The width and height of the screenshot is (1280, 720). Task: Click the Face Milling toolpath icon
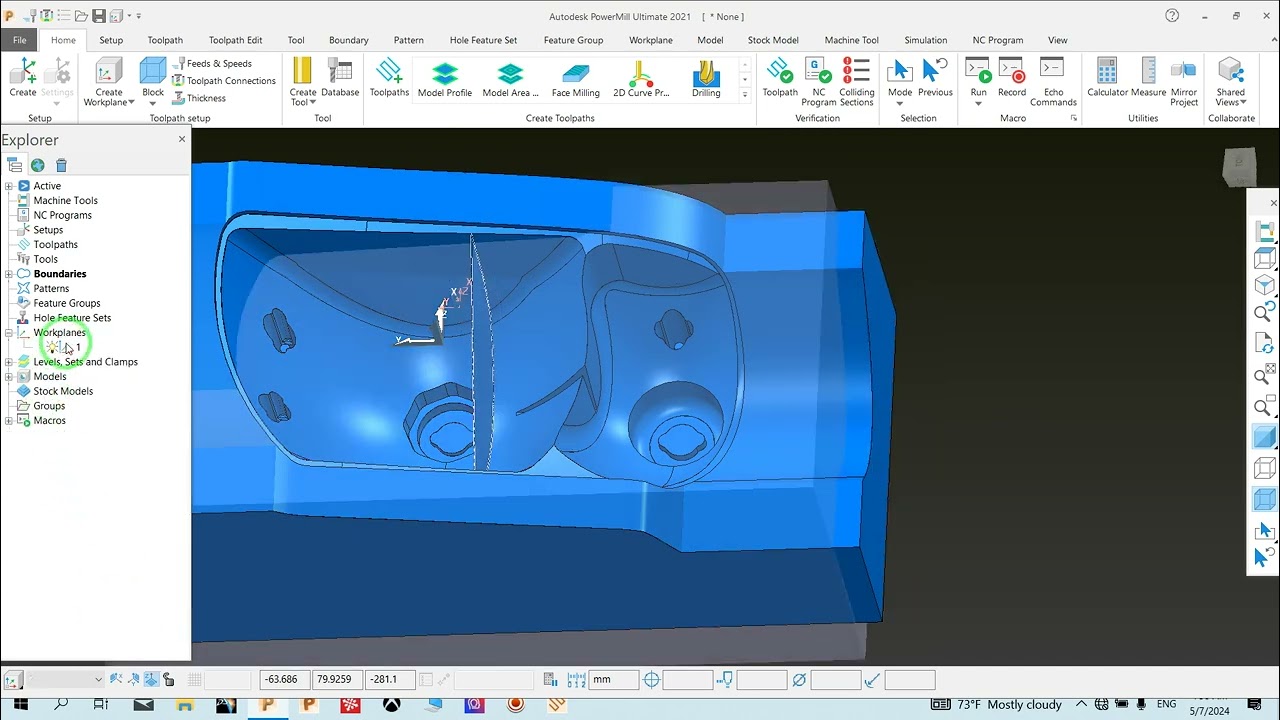[575, 78]
